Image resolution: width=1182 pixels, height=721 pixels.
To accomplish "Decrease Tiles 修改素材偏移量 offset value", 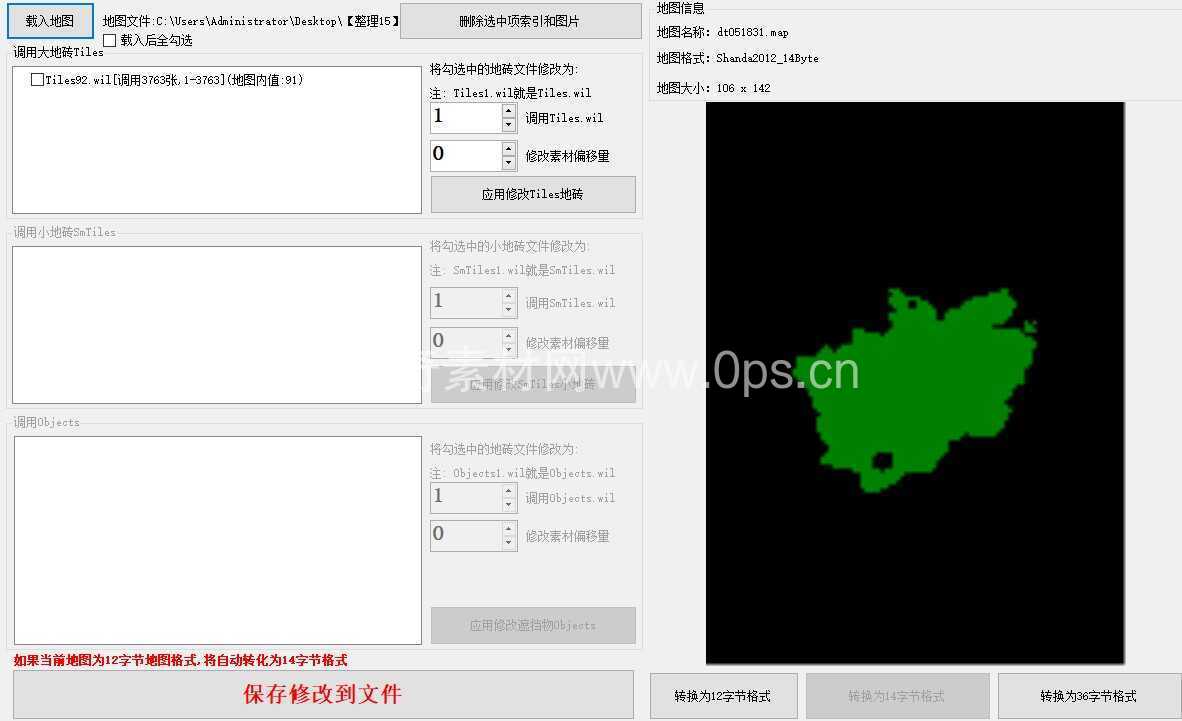I will coord(508,162).
